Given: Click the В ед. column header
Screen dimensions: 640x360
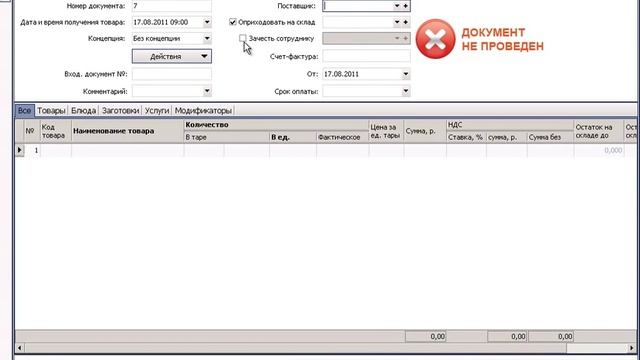Looking at the screenshot, I should click(x=293, y=137).
